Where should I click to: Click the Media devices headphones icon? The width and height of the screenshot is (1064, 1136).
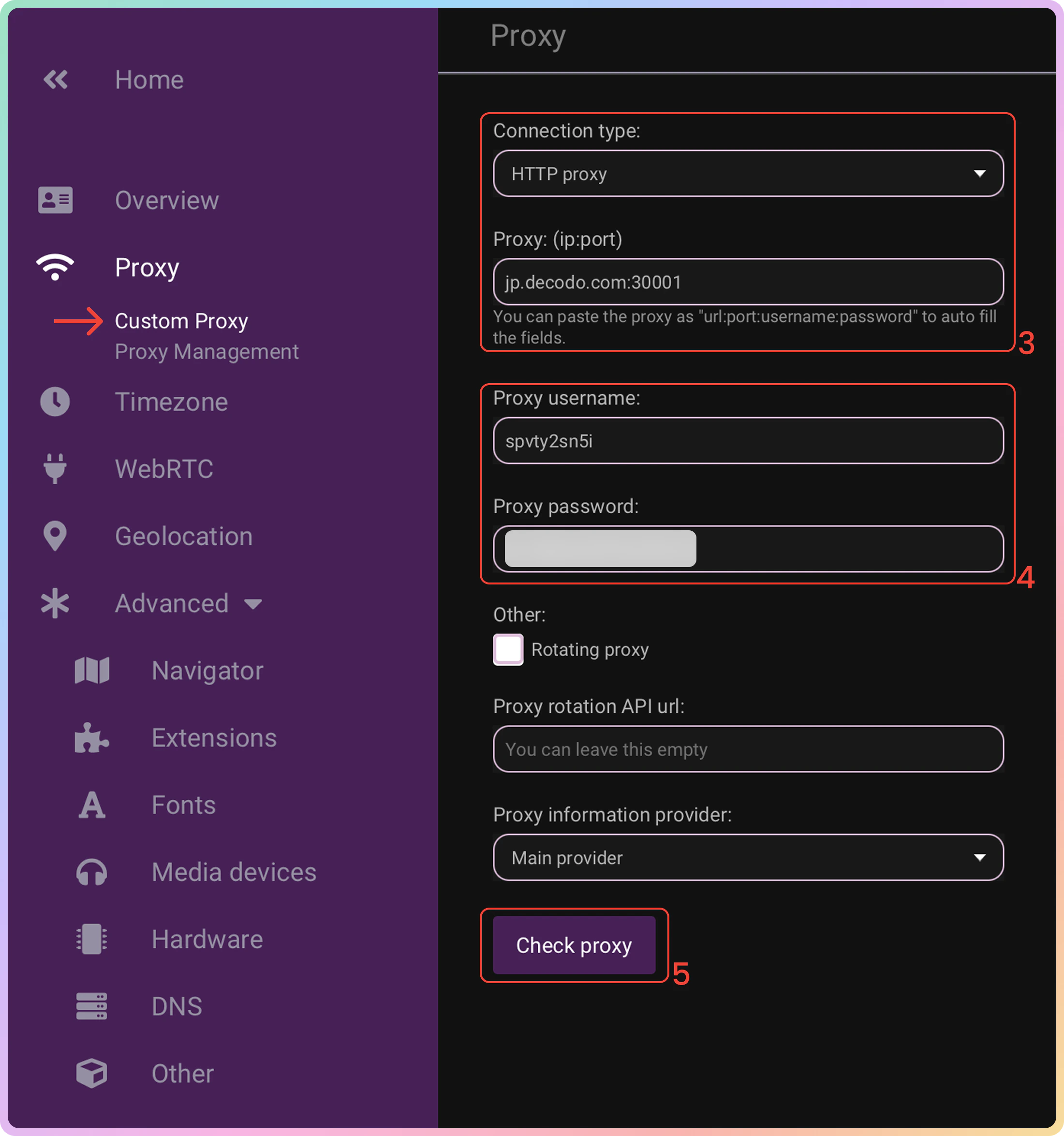pyautogui.click(x=91, y=872)
